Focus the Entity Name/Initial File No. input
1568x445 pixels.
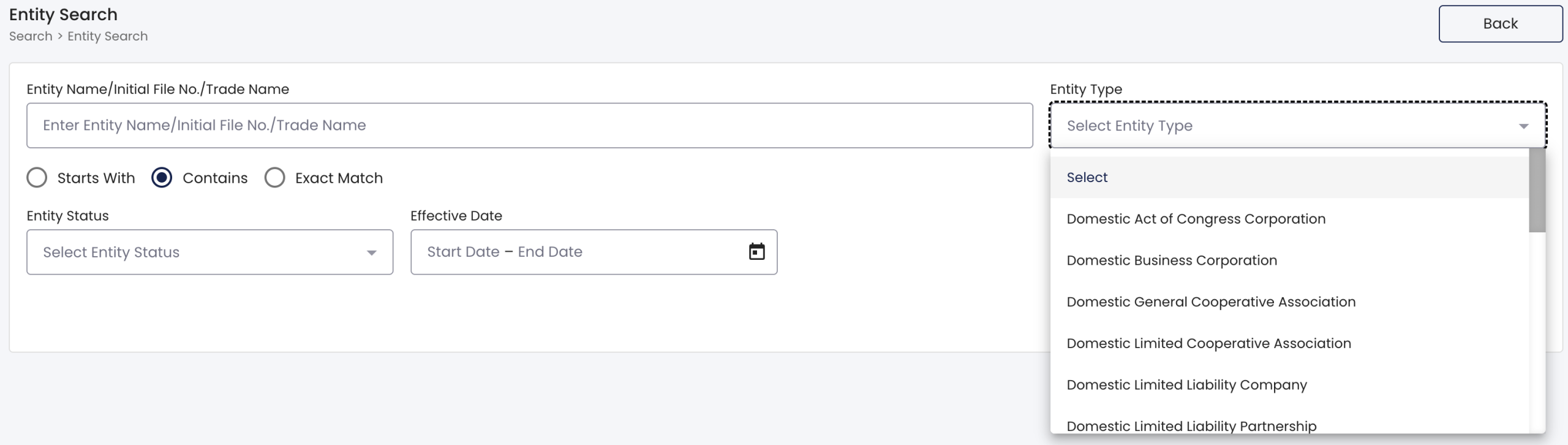[530, 125]
